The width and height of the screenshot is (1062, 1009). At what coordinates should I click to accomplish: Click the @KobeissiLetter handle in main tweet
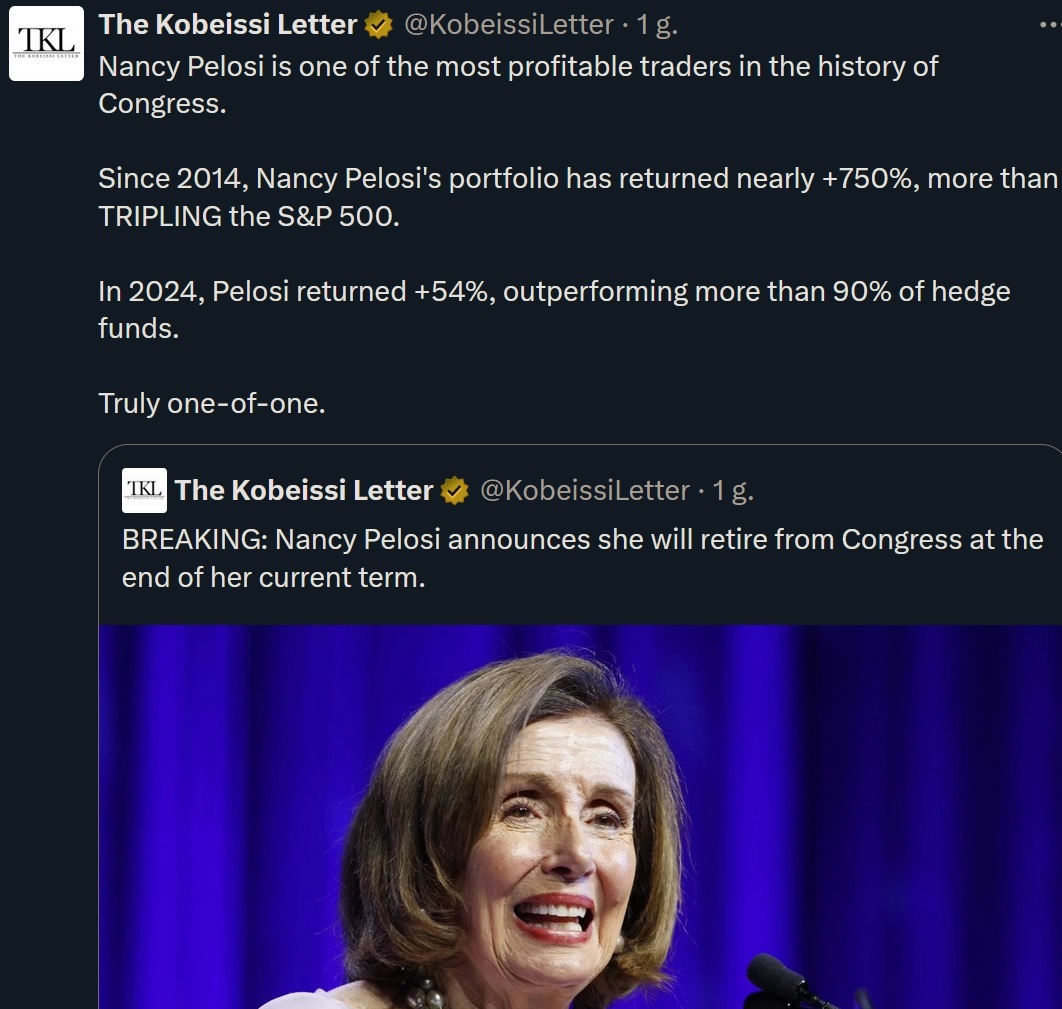tap(508, 25)
